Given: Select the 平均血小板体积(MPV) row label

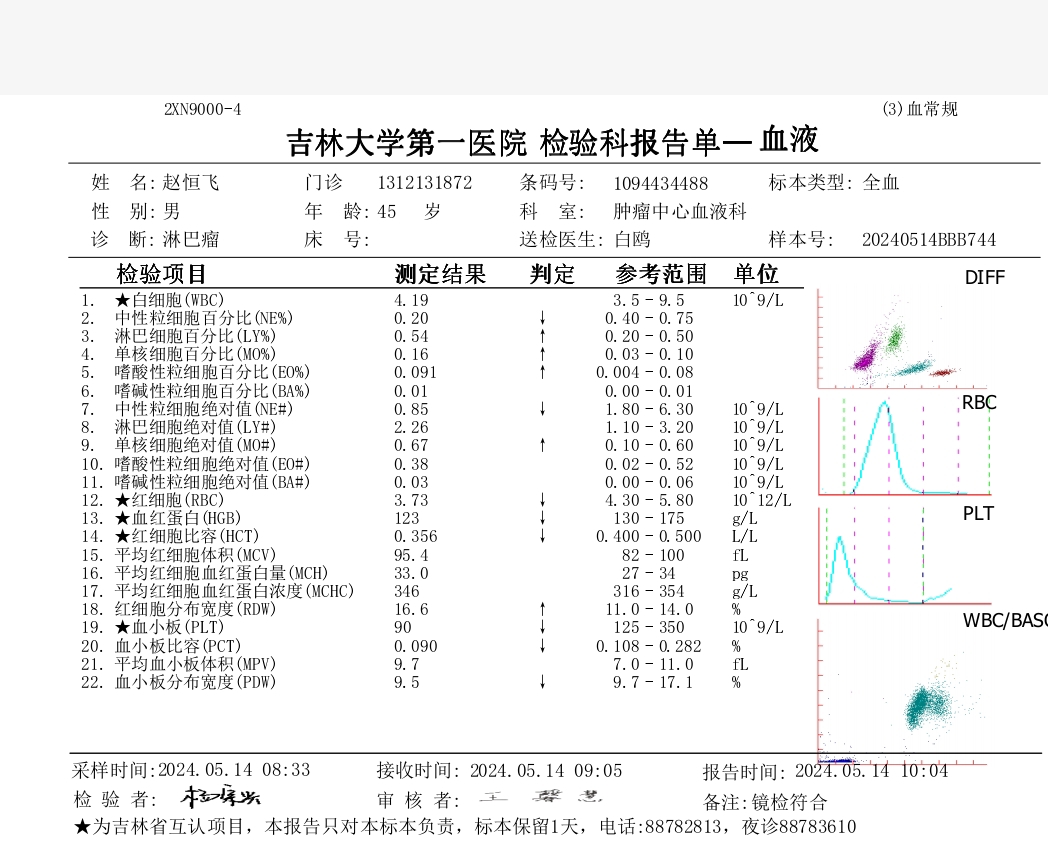Looking at the screenshot, I should tap(195, 664).
